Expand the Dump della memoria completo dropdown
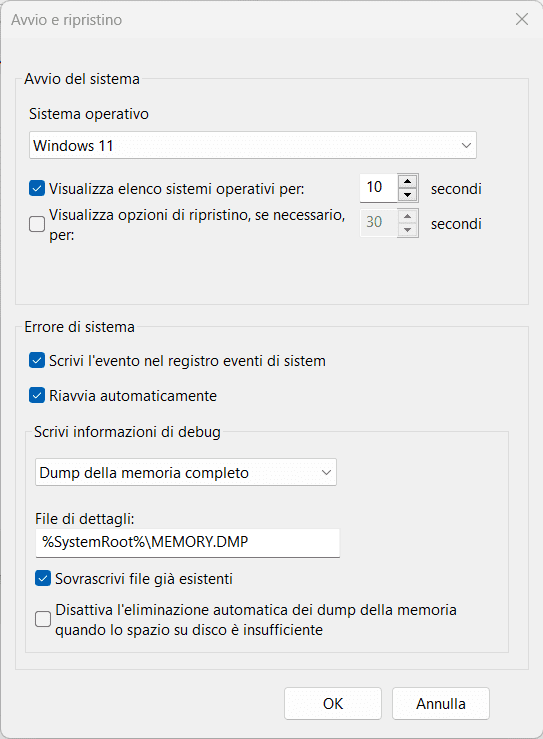Screen dimensions: 543x739 pyautogui.click(x=186, y=472)
